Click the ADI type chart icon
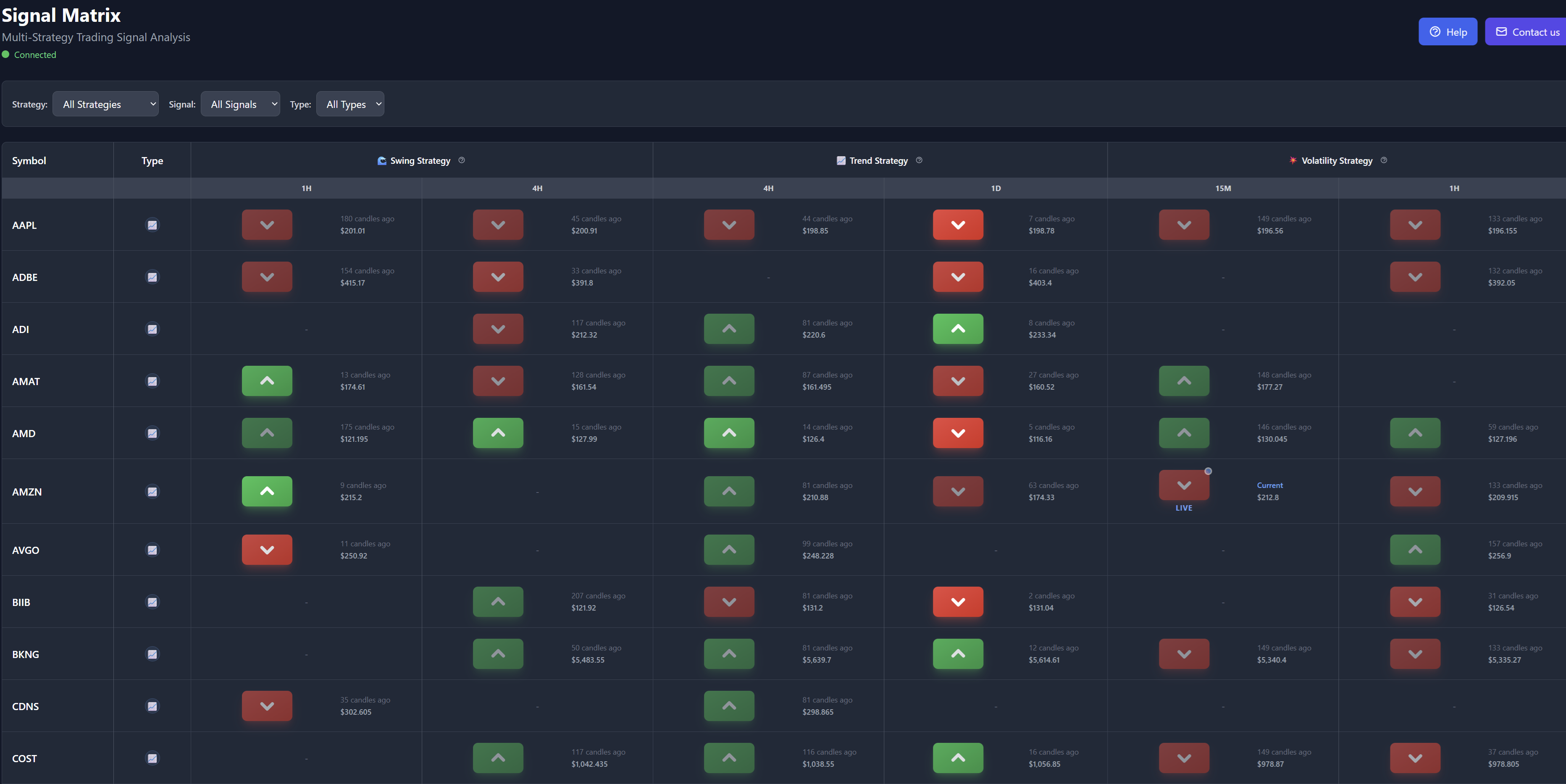Viewport: 1566px width, 784px height. pos(152,329)
